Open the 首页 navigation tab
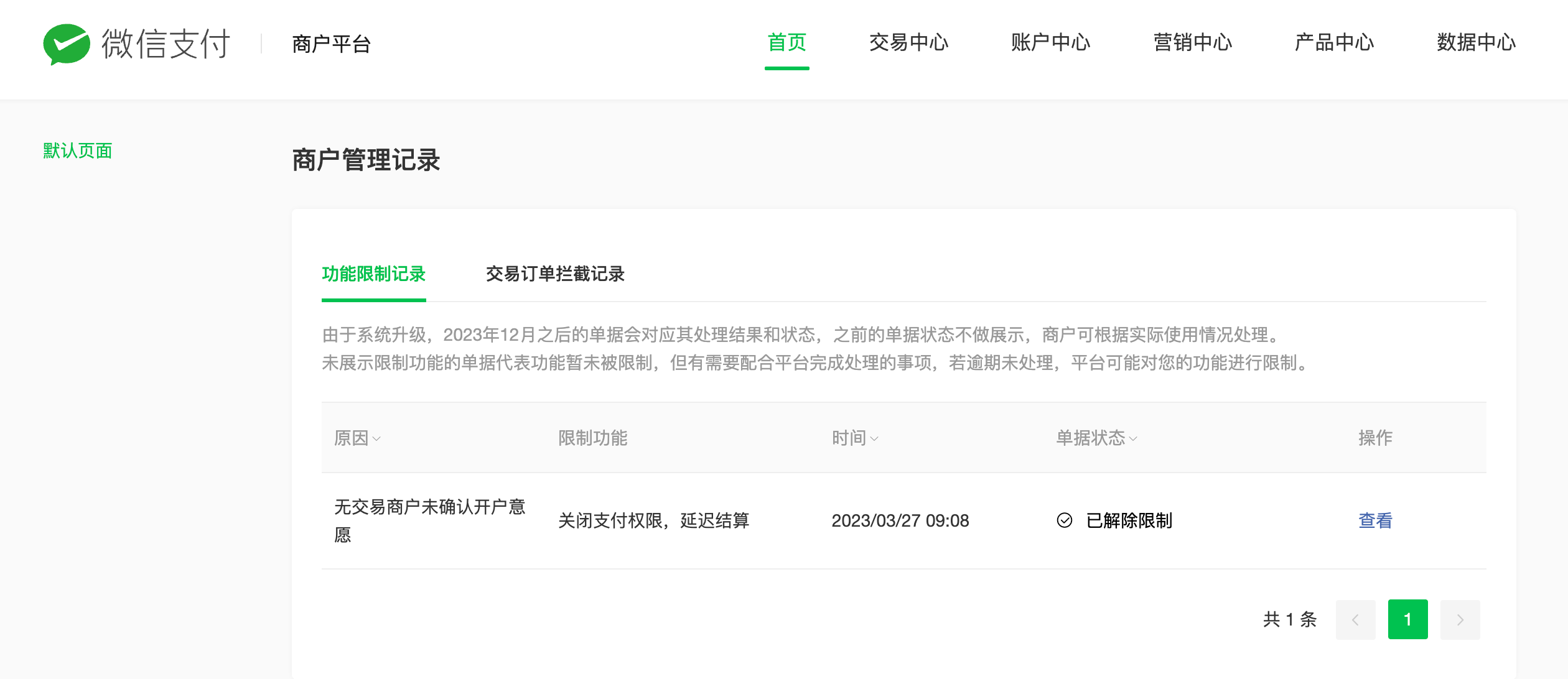The image size is (1568, 679). pos(786,43)
